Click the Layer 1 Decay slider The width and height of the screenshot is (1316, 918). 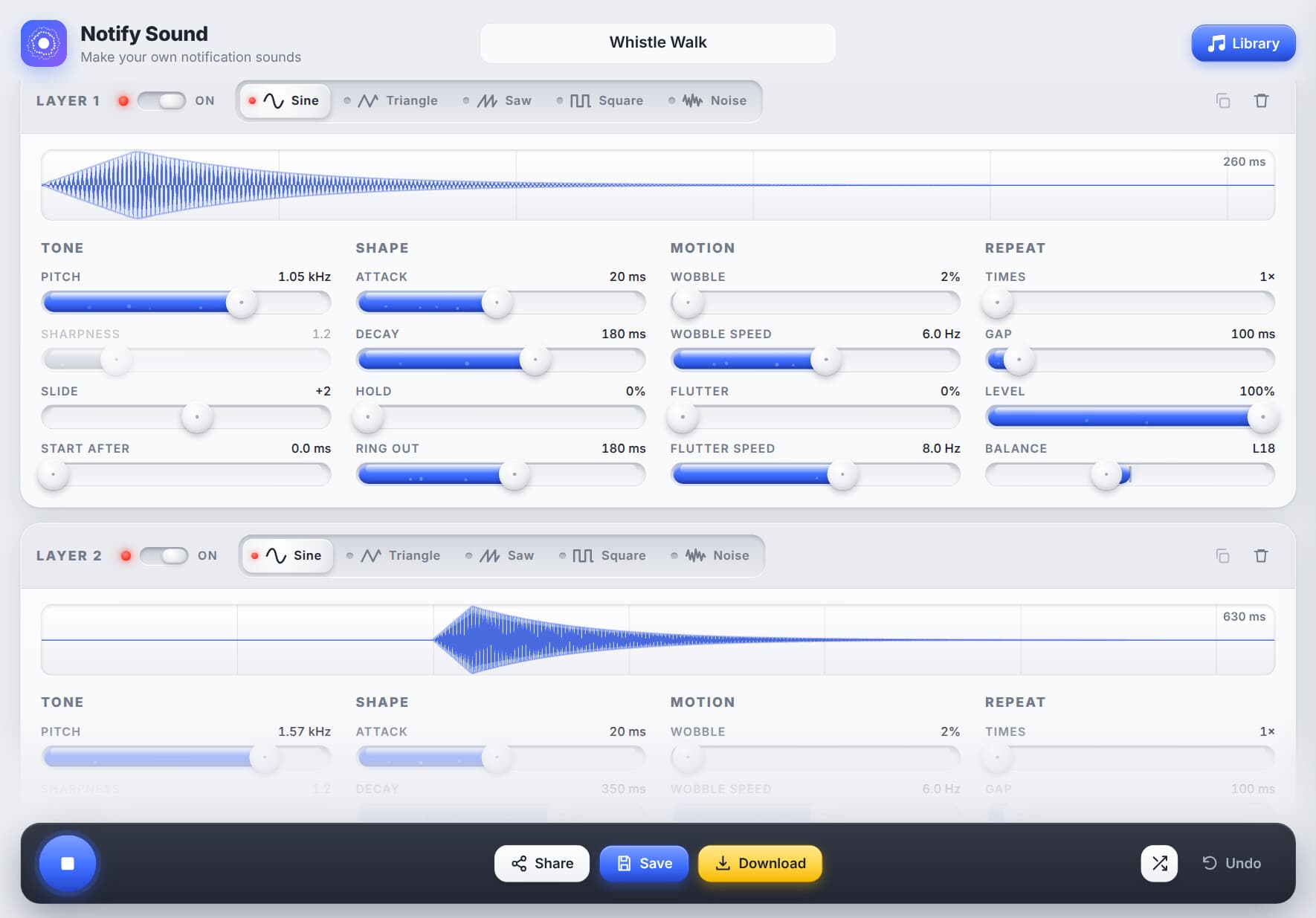pos(500,360)
